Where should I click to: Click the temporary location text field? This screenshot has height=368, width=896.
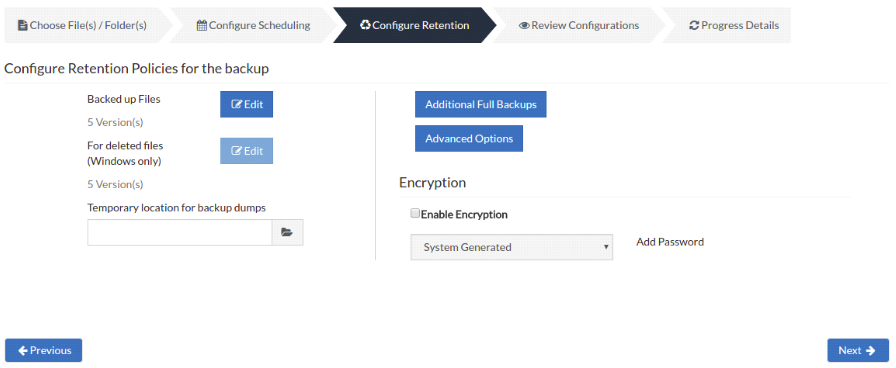click(x=179, y=233)
